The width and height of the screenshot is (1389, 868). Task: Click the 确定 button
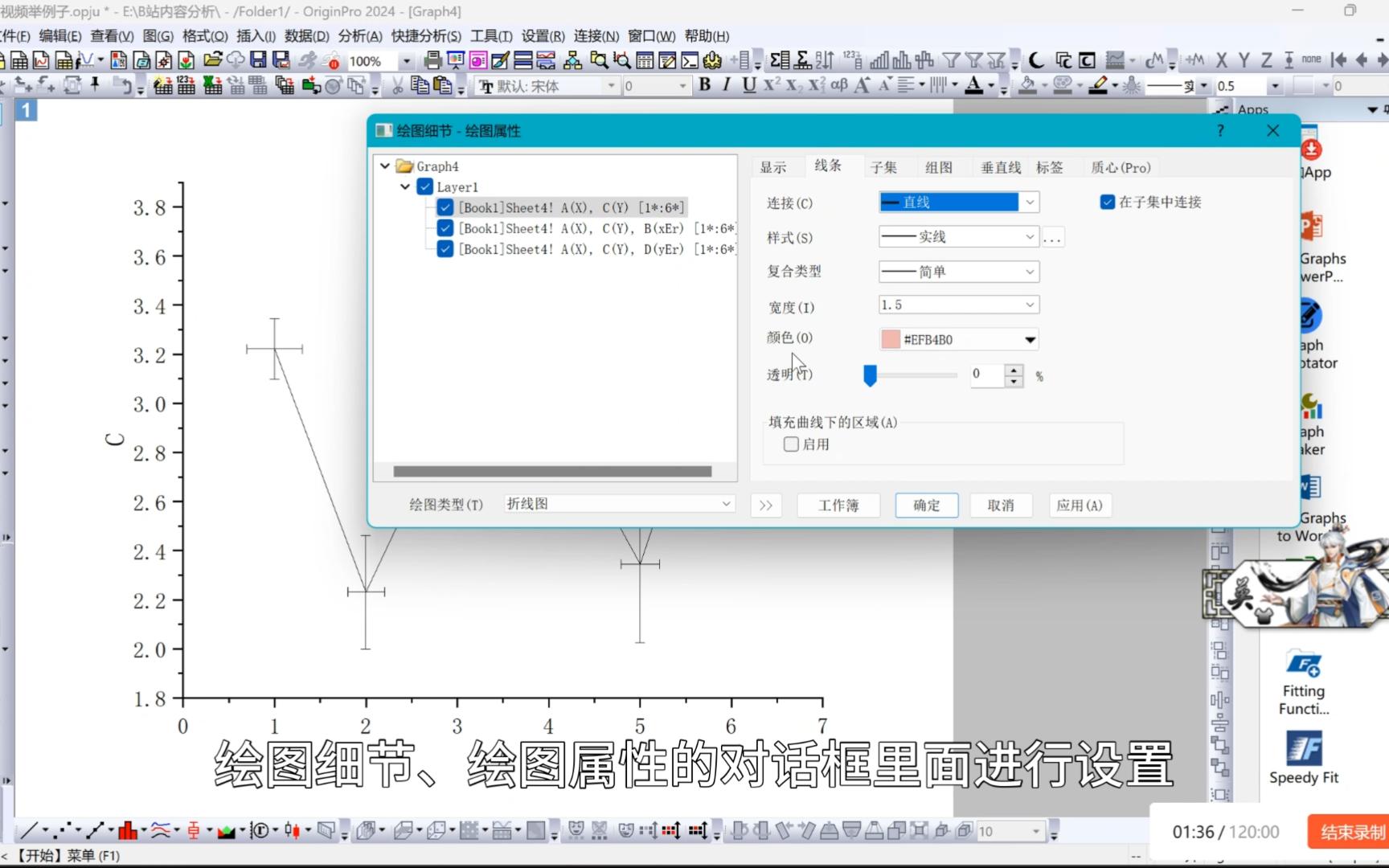pos(926,505)
